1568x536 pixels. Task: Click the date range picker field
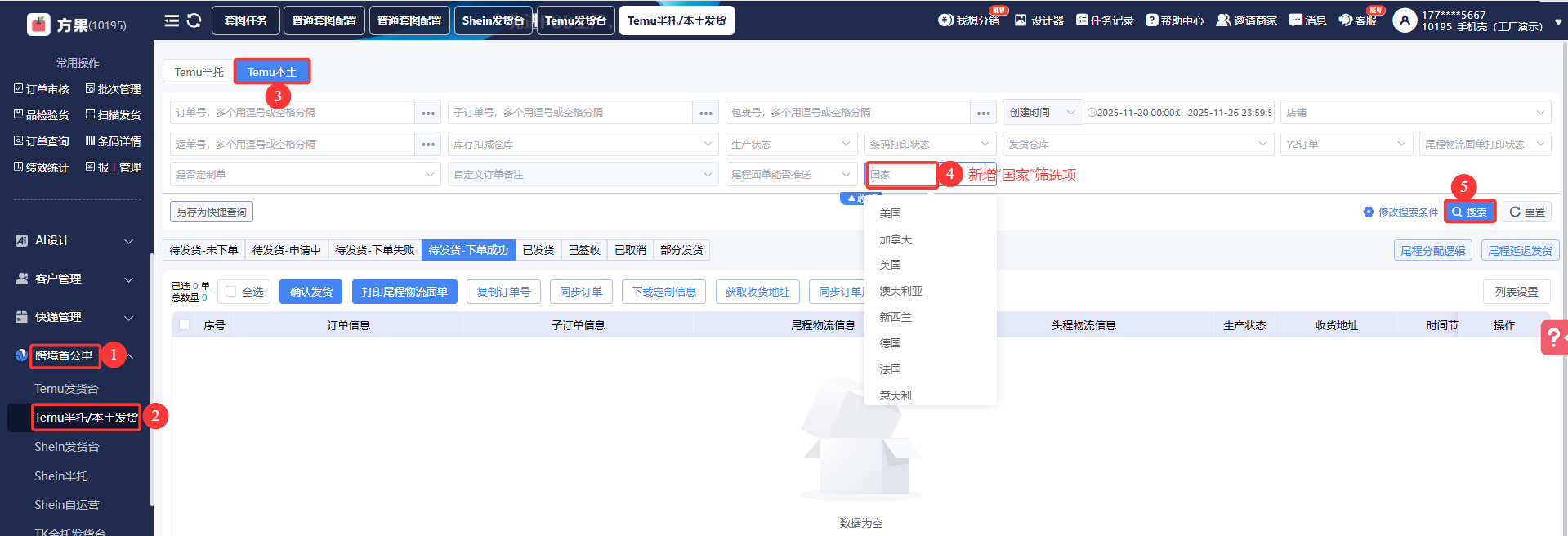(x=1178, y=113)
